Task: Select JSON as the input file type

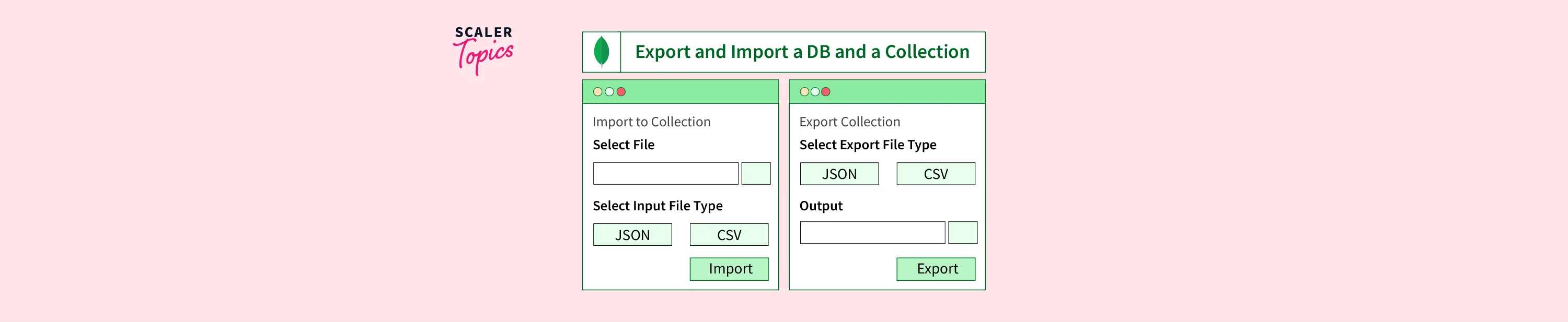Action: coord(632,234)
